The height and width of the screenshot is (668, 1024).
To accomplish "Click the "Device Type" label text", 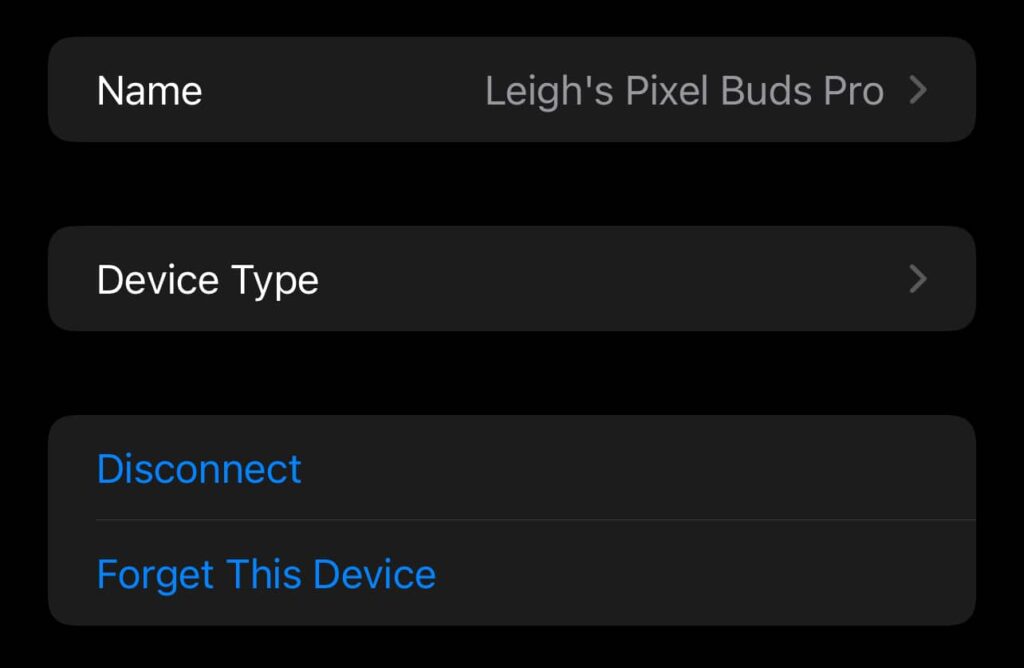I will click(x=207, y=280).
